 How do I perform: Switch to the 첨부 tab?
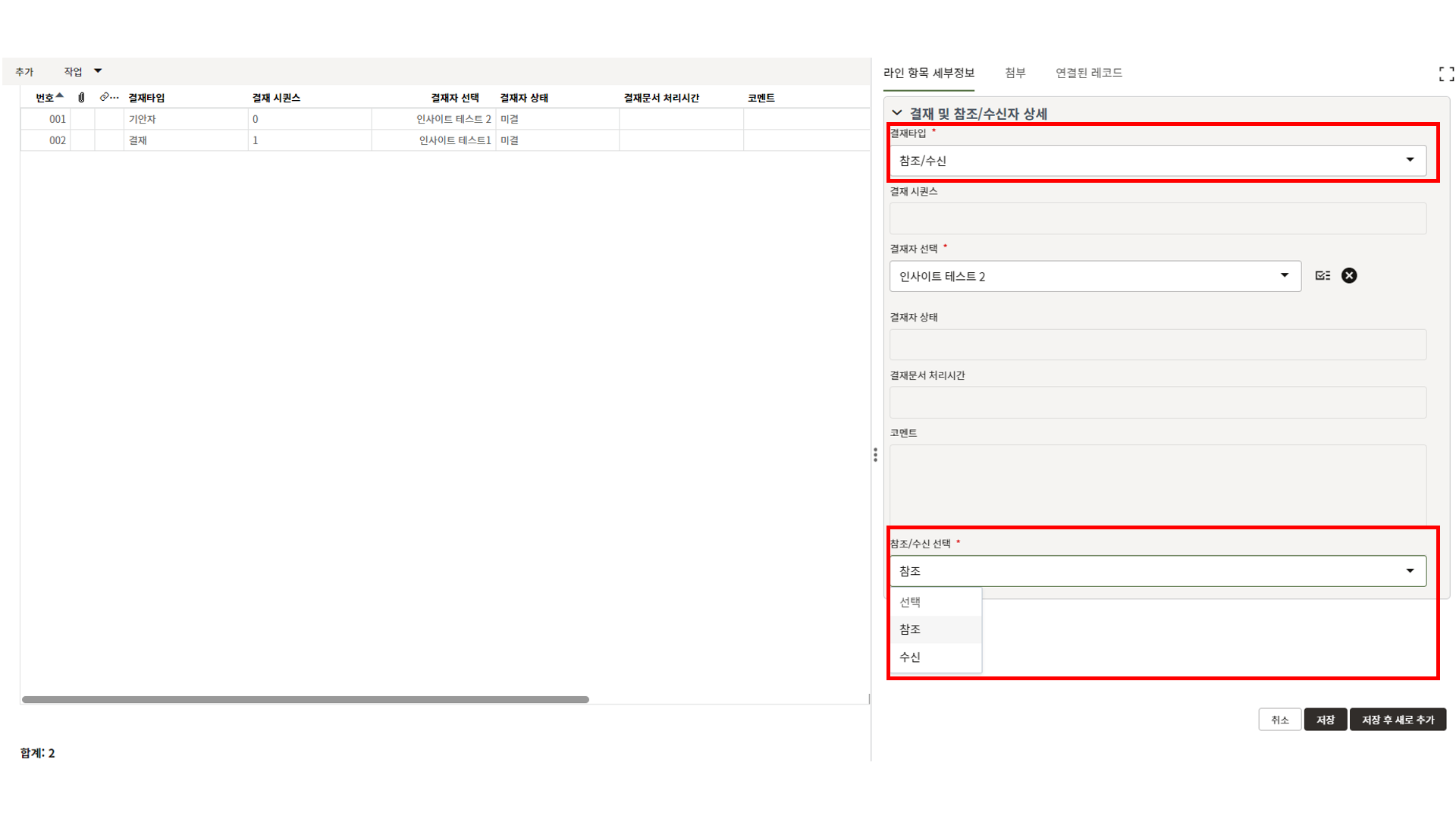pos(1015,73)
